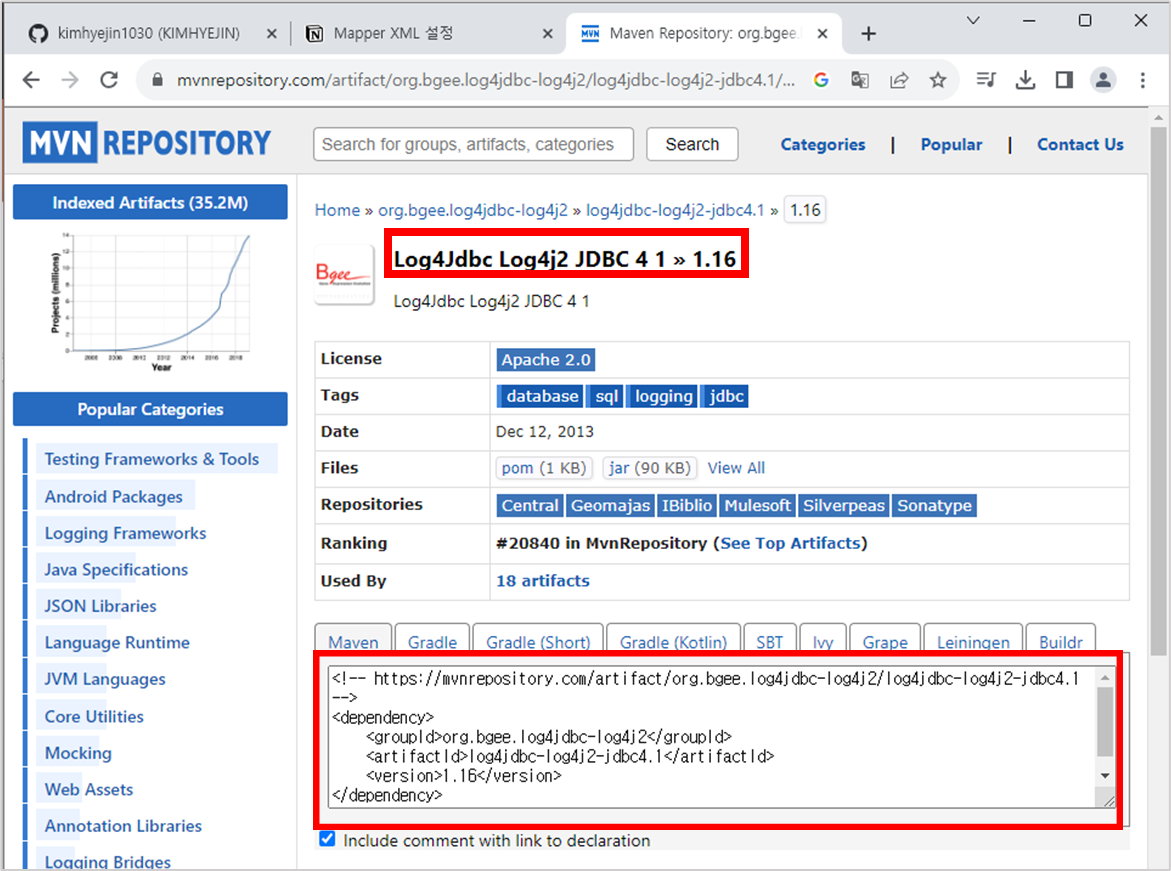The height and width of the screenshot is (871, 1171).
Task: Click the Apache 2.0 license badge
Action: click(546, 359)
